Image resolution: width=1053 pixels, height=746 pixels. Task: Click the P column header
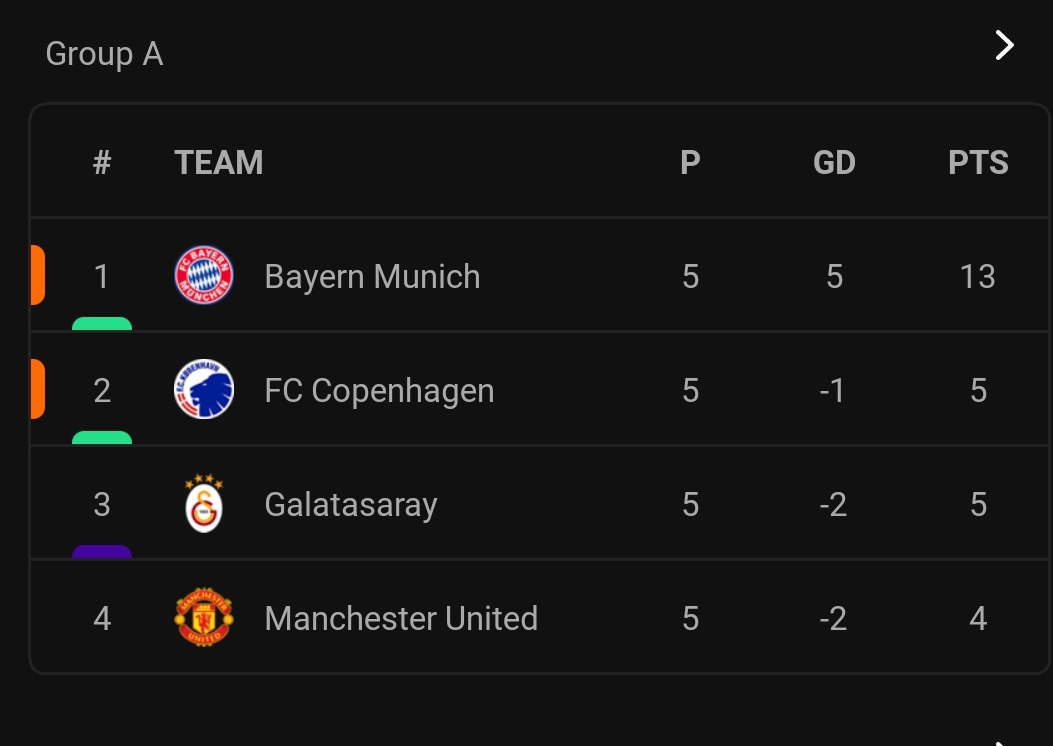690,162
